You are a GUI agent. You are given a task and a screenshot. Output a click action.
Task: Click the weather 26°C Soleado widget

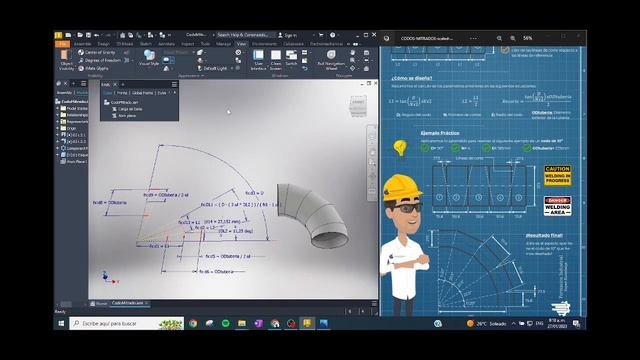tap(487, 323)
